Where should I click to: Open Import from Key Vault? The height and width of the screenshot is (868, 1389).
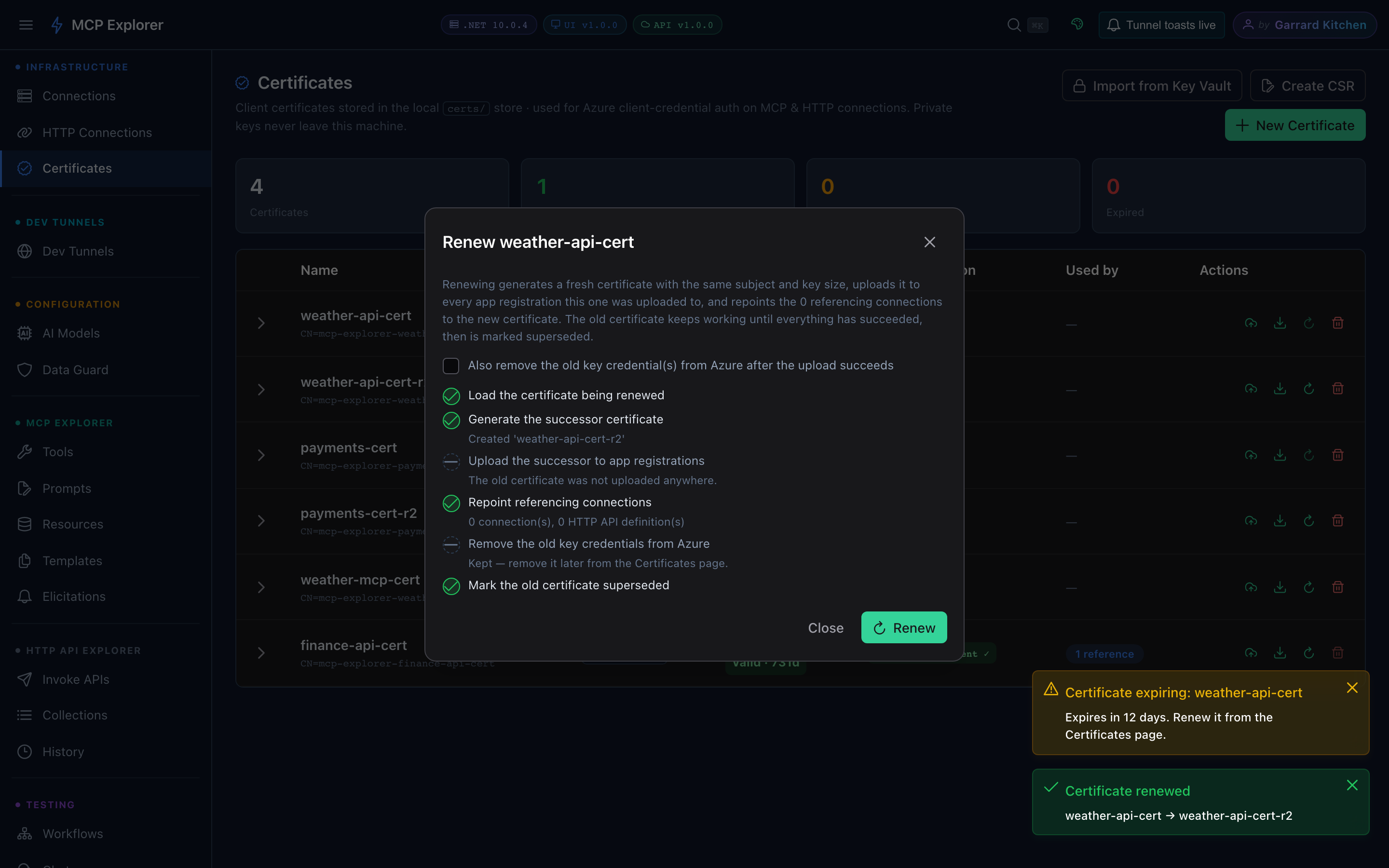coord(1151,85)
